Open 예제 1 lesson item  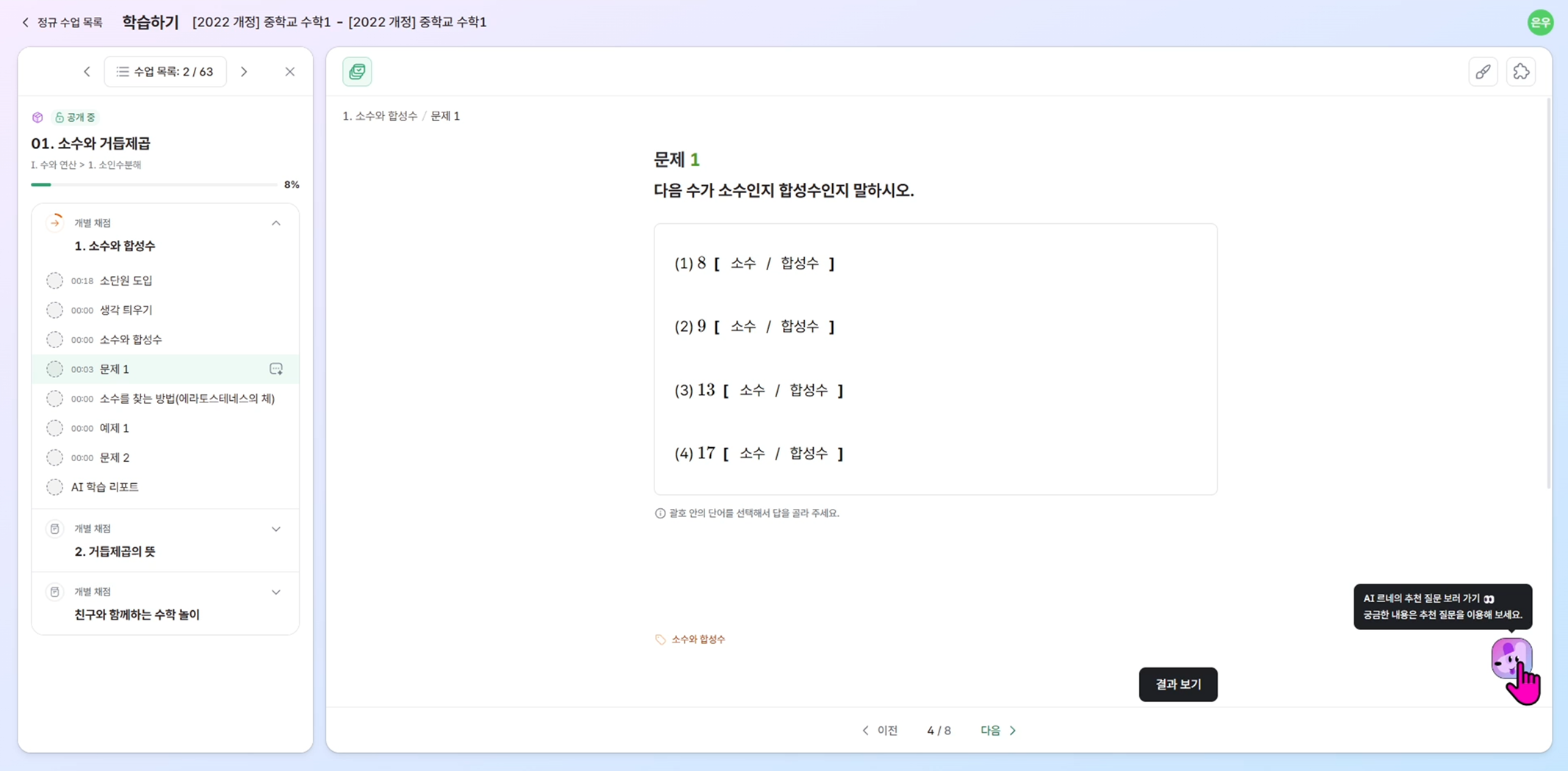pyautogui.click(x=165, y=428)
